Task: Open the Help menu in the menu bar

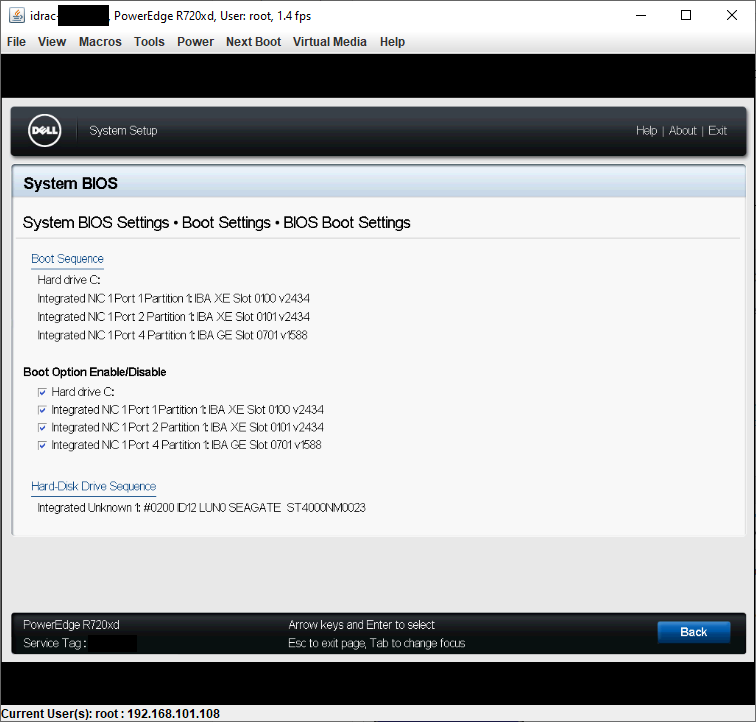Action: coord(392,42)
